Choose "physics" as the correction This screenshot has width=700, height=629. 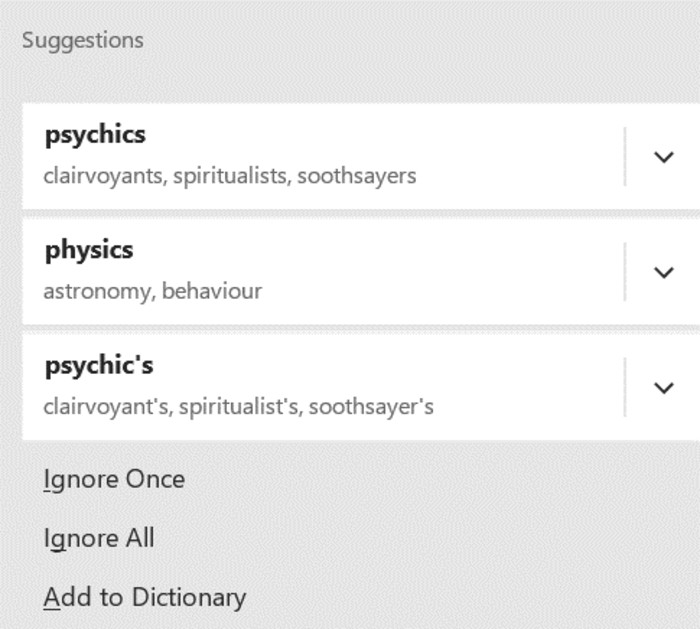[x=89, y=250]
